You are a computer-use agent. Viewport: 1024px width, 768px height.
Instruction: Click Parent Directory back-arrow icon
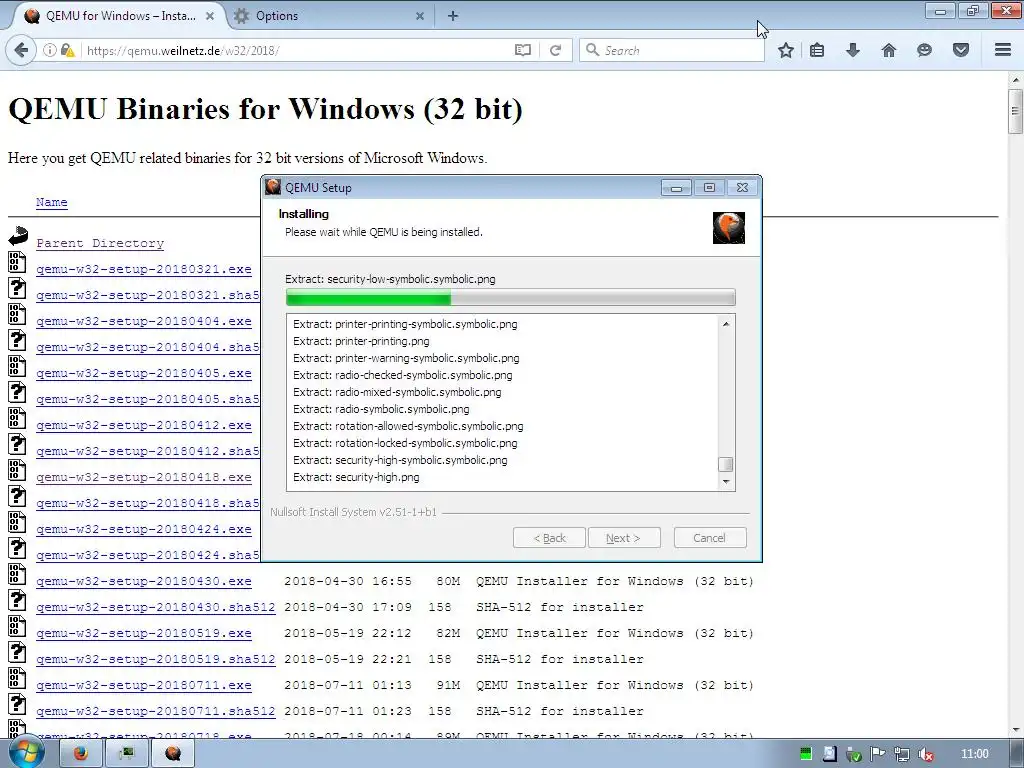coord(18,236)
